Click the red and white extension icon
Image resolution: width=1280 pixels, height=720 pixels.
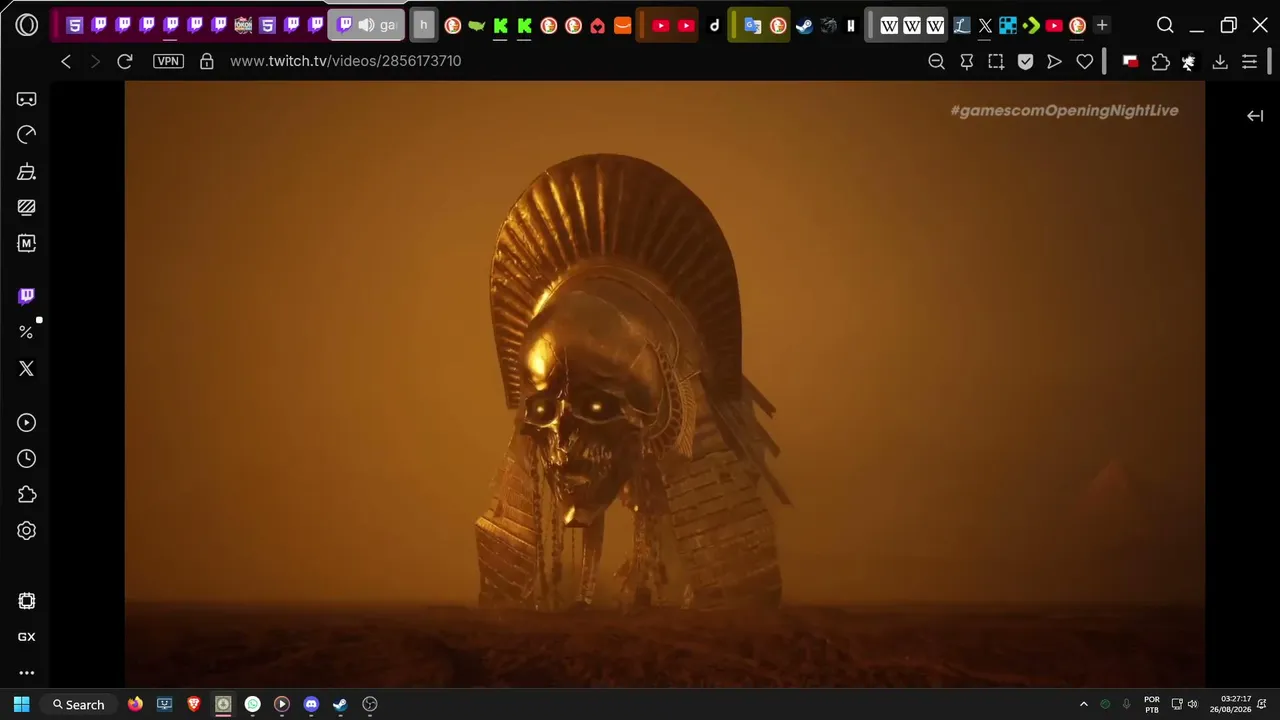point(1130,62)
